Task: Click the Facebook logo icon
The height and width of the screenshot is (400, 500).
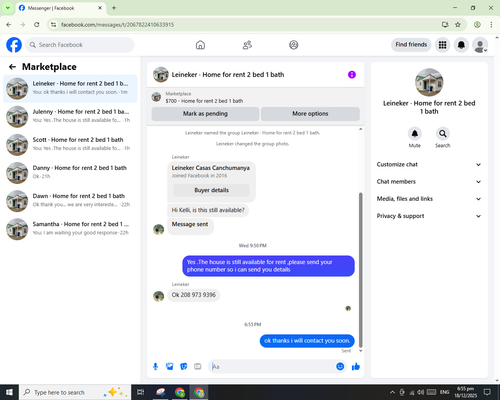Action: tap(14, 45)
